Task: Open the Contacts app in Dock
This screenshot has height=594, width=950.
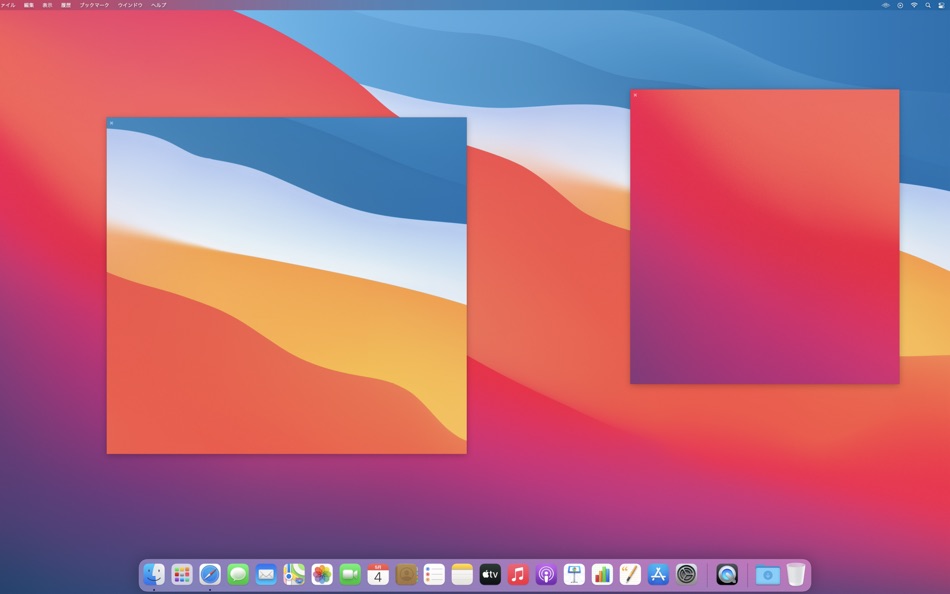Action: (x=406, y=574)
